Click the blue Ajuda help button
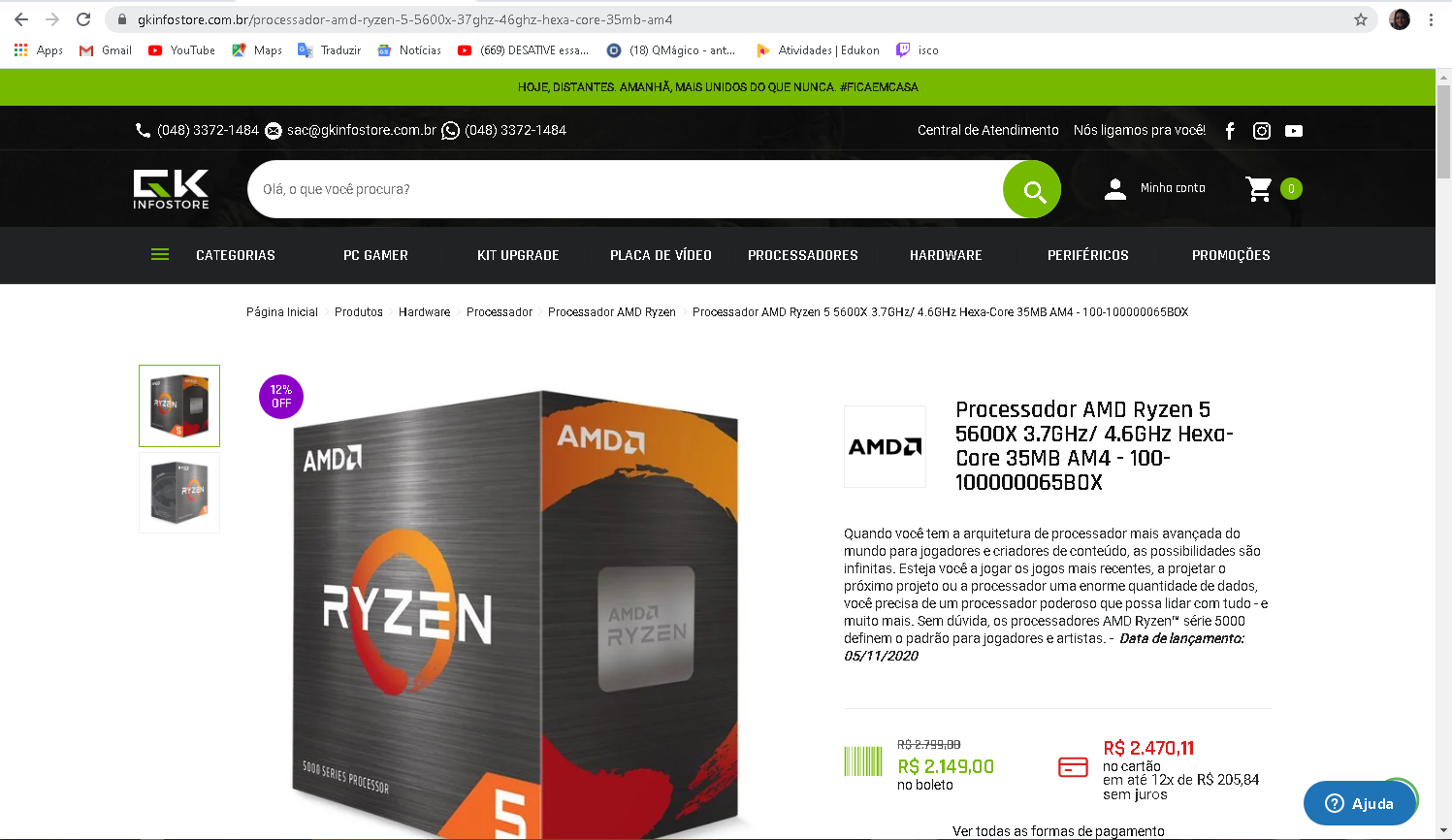 1360,803
